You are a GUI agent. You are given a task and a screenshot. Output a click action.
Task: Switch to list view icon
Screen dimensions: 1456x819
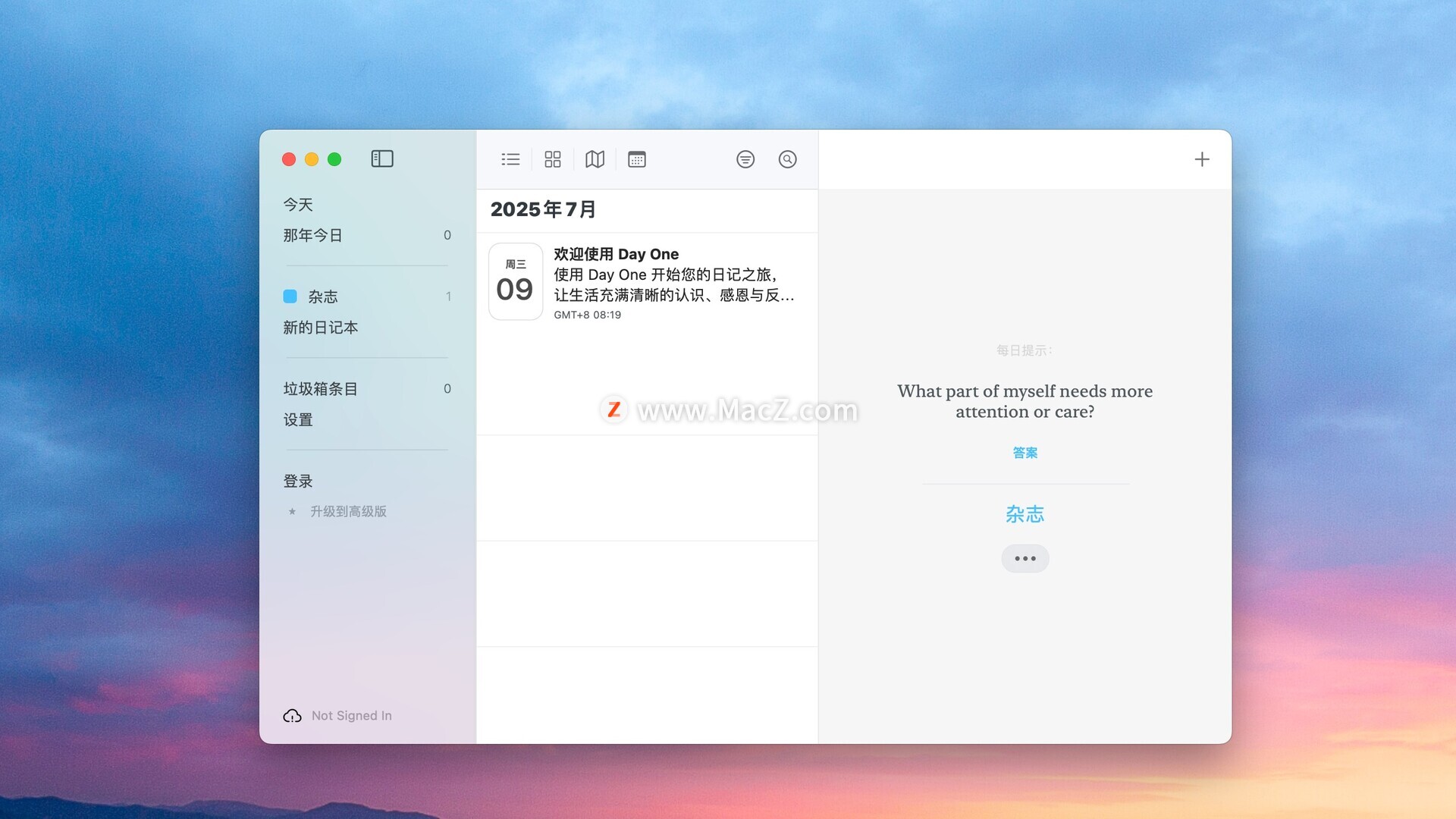point(510,159)
